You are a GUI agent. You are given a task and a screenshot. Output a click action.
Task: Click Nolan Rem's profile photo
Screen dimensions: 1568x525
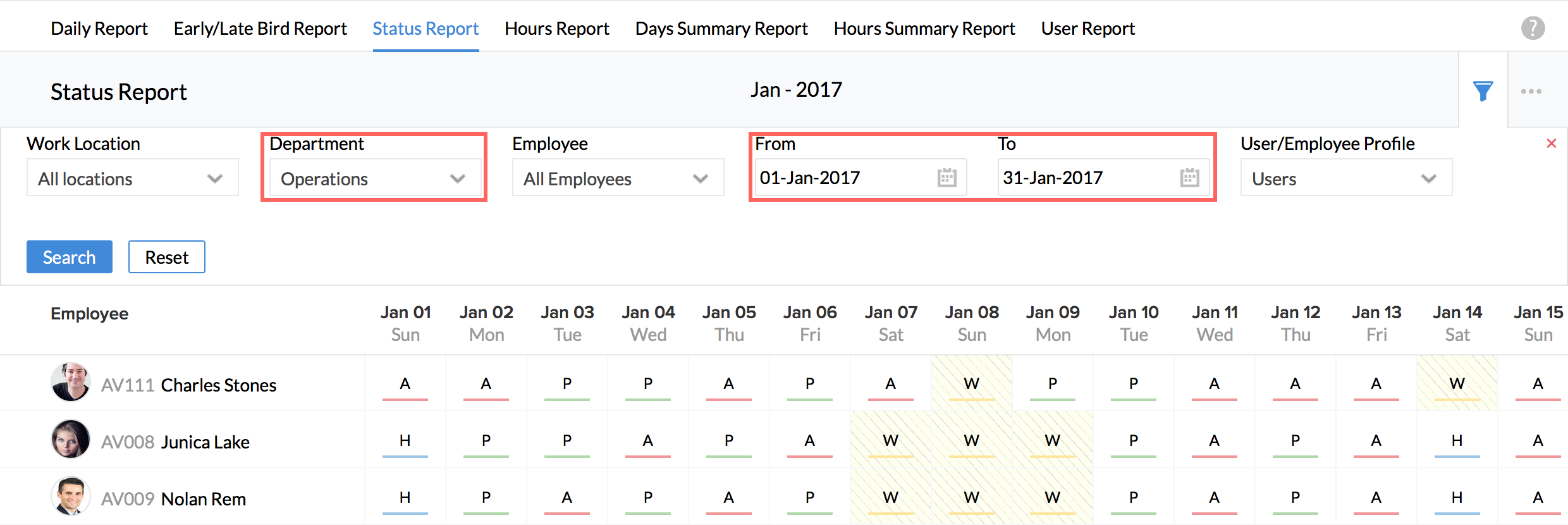(x=70, y=496)
